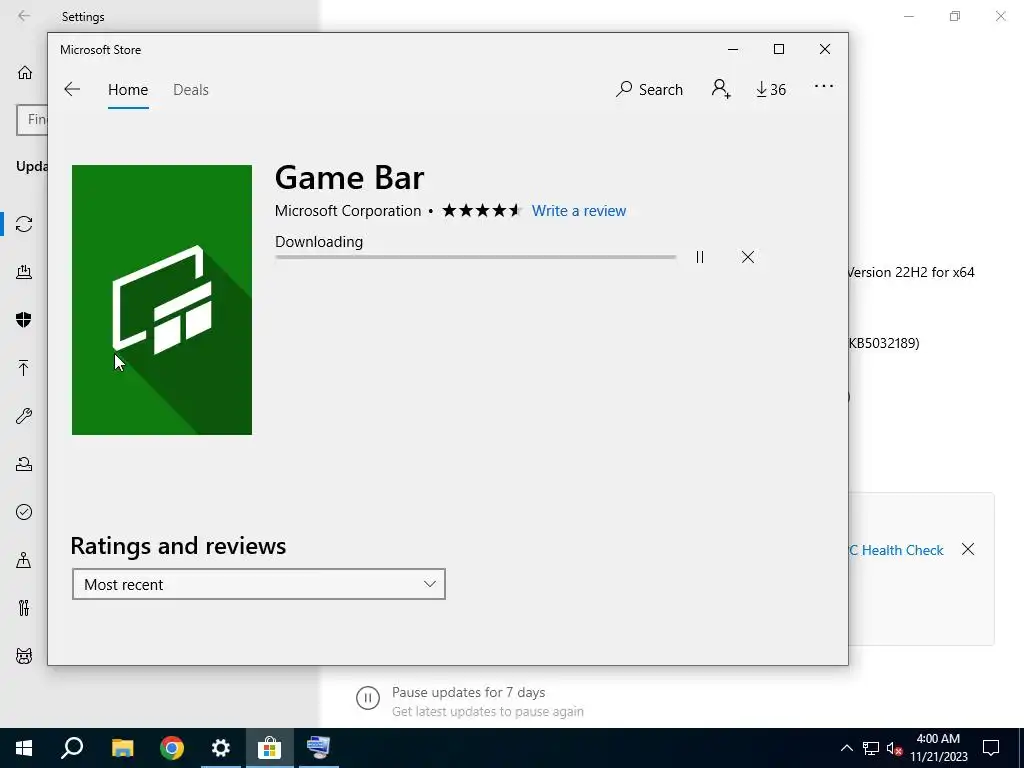The image size is (1024, 768).
Task: Cancel the Game Bar download
Action: [748, 257]
